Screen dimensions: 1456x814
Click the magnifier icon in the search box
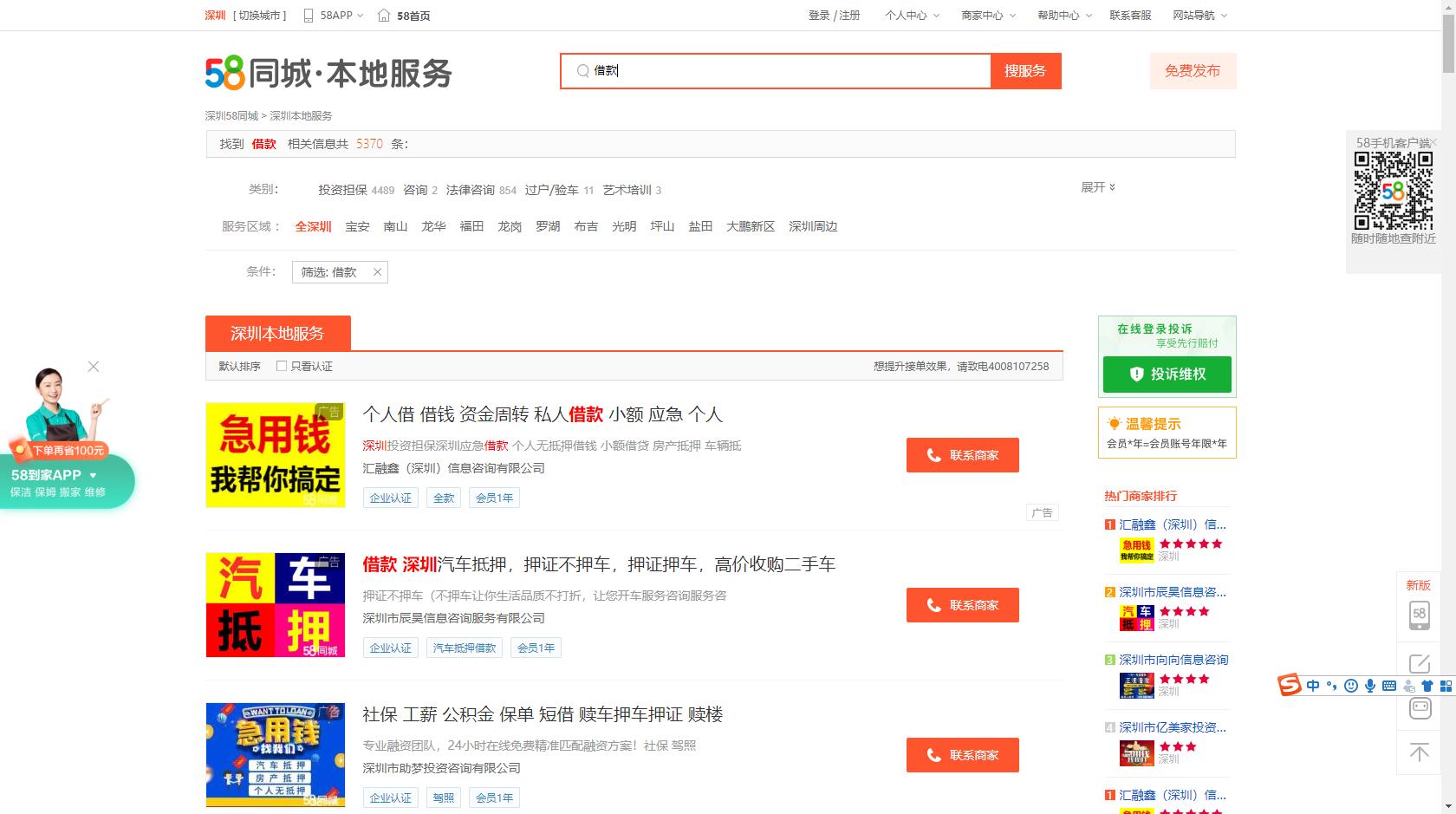[x=582, y=71]
